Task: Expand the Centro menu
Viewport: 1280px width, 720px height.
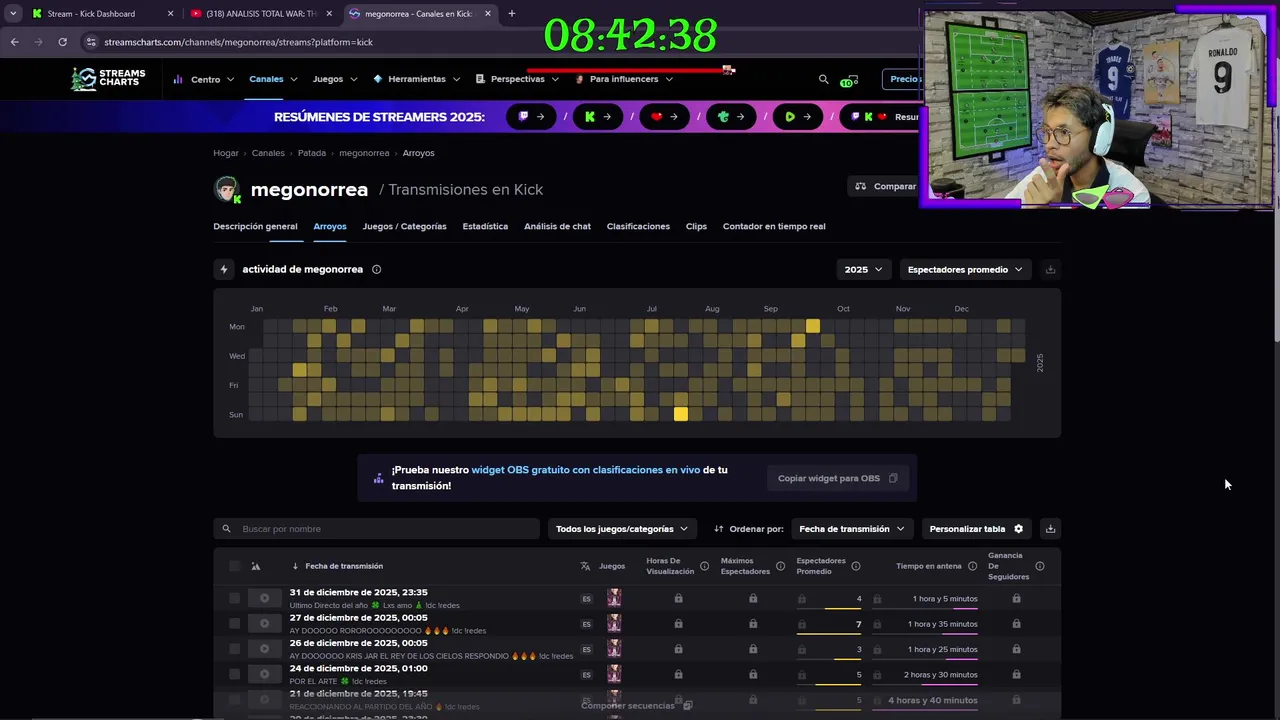Action: coord(204,79)
